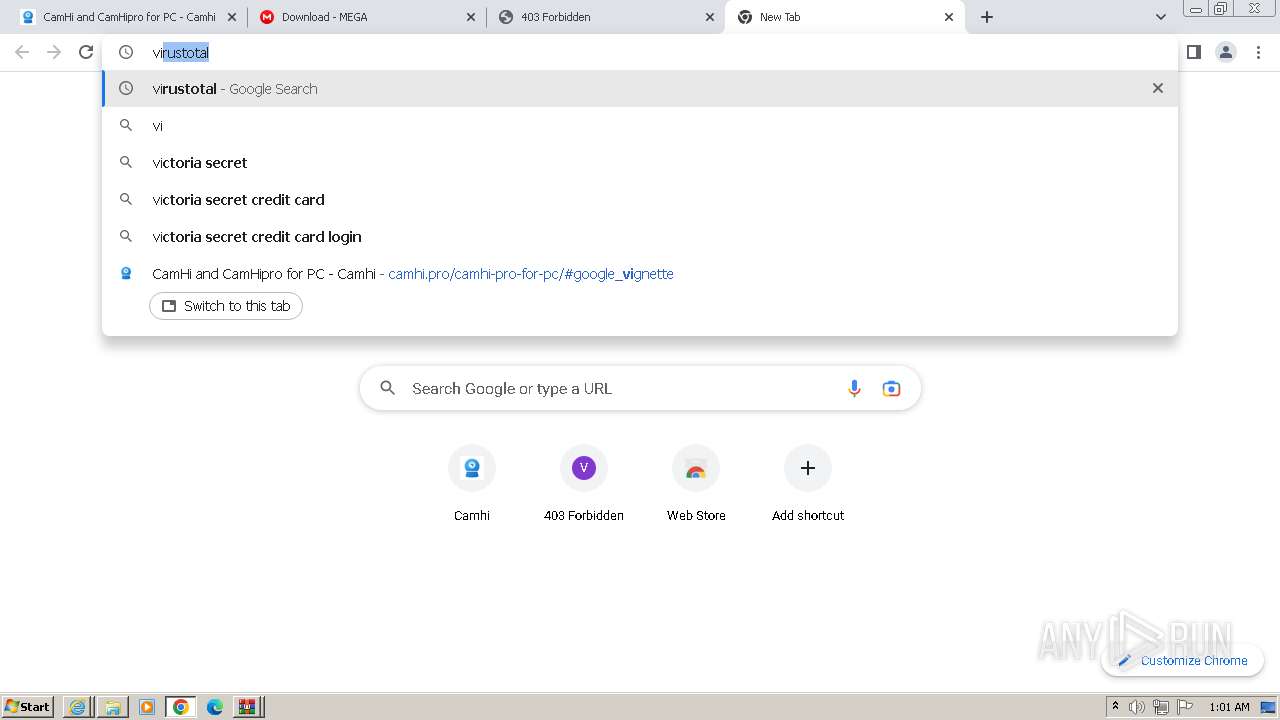The height and width of the screenshot is (720, 1280).
Task: Select the 'vi' search suggestion
Action: click(x=640, y=126)
